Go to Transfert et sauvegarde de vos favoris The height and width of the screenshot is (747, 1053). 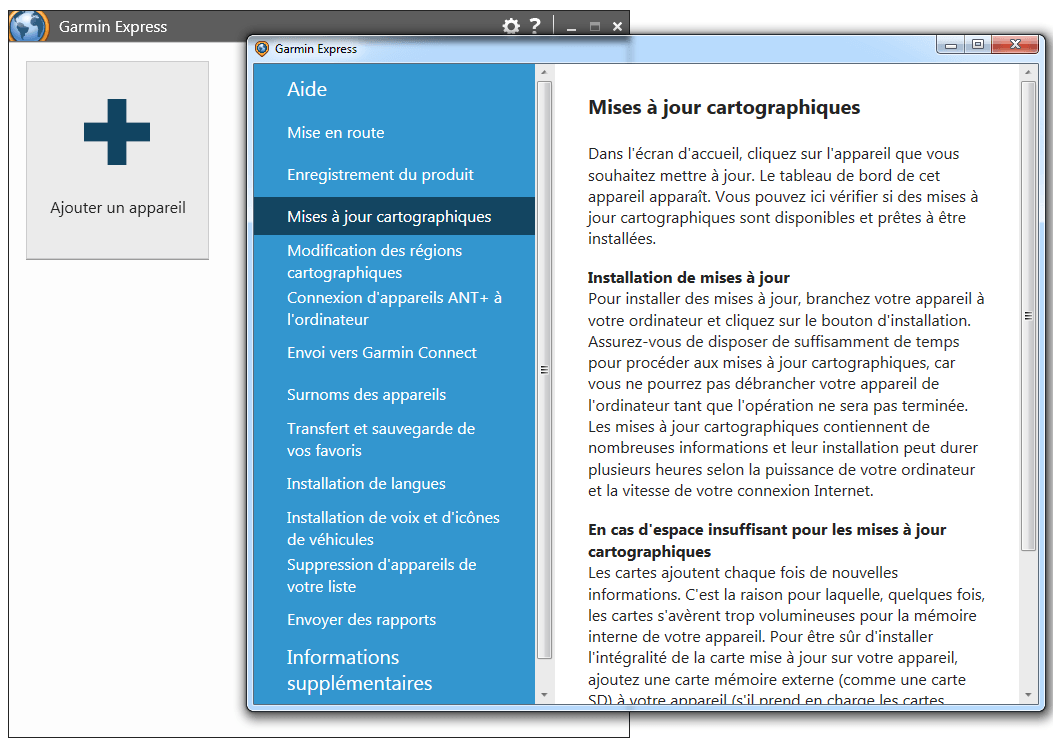point(381,439)
